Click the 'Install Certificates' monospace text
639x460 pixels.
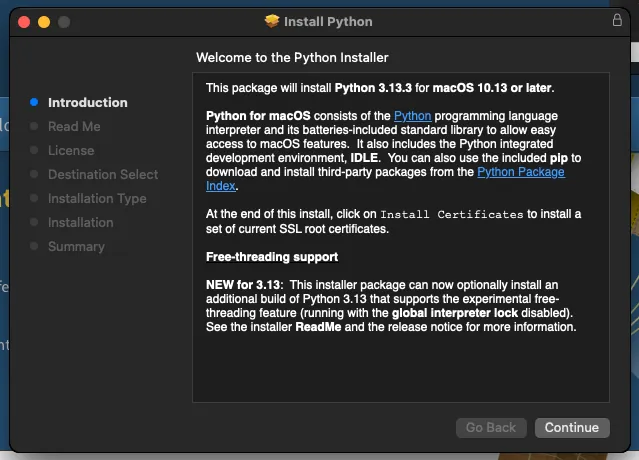452,214
